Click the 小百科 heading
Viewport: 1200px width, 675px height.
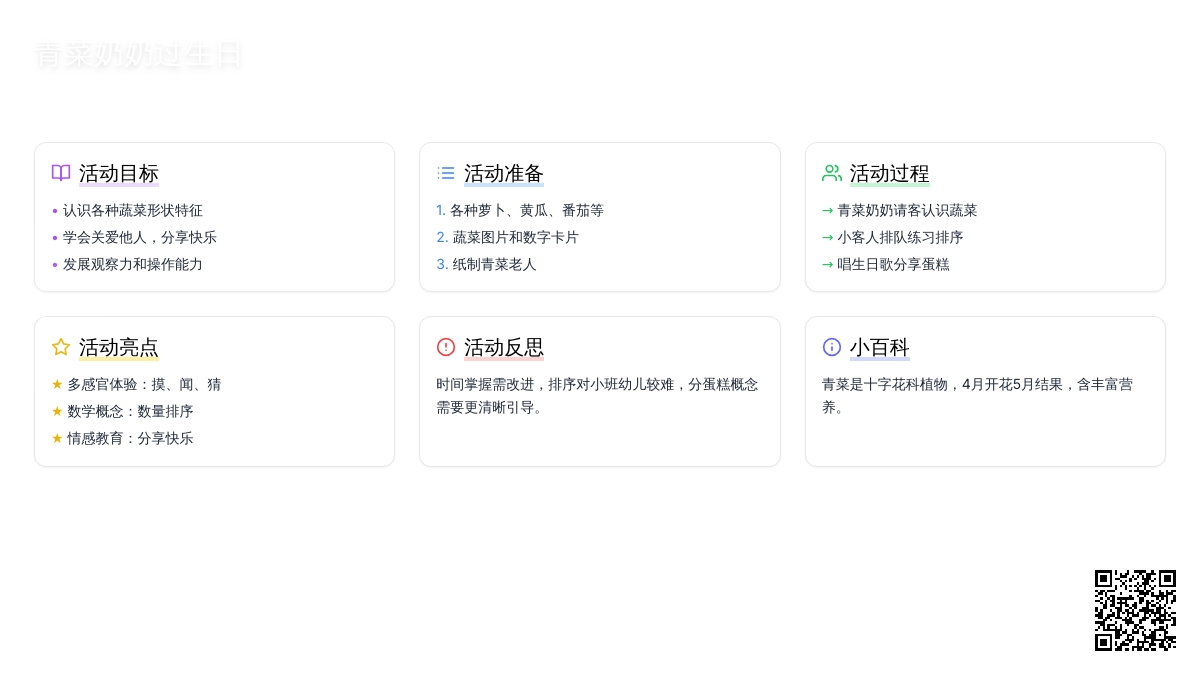coord(879,348)
